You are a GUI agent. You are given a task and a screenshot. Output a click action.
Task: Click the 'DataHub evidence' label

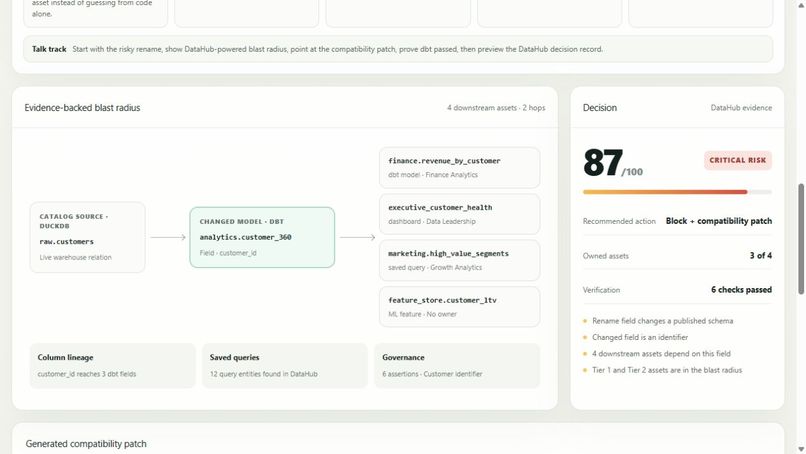click(741, 107)
